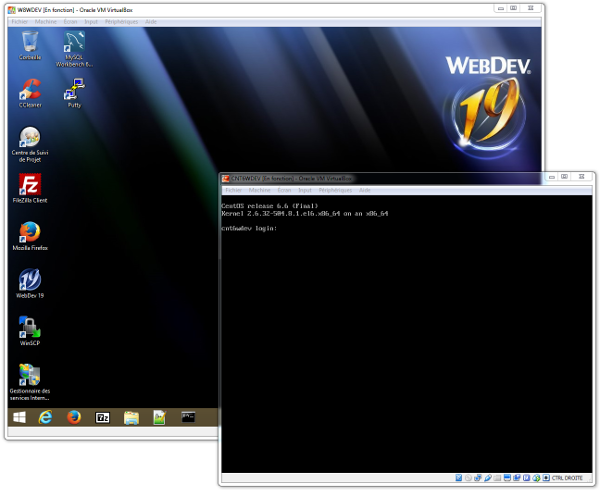Open Machine menu in W8WDEV window

(46, 22)
